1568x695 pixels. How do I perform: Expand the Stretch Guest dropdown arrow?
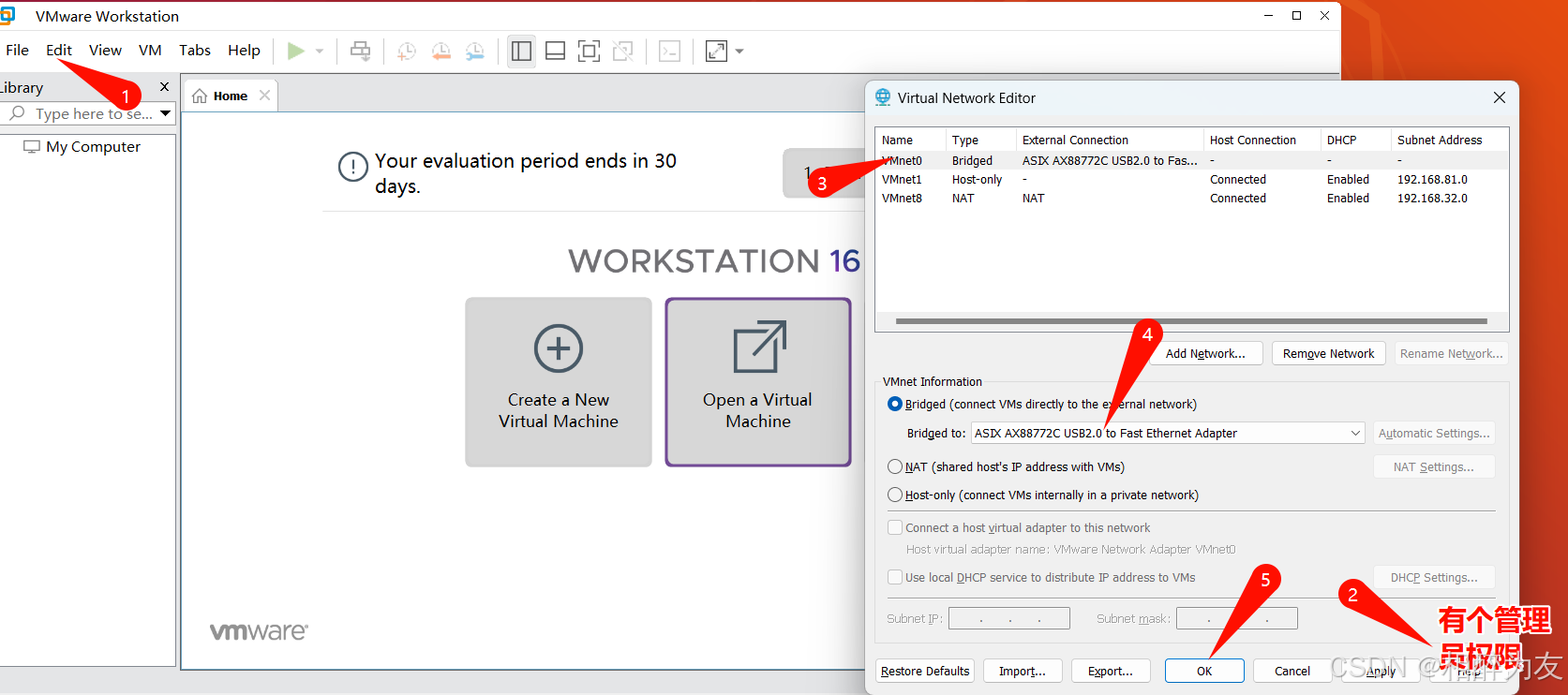tap(739, 52)
